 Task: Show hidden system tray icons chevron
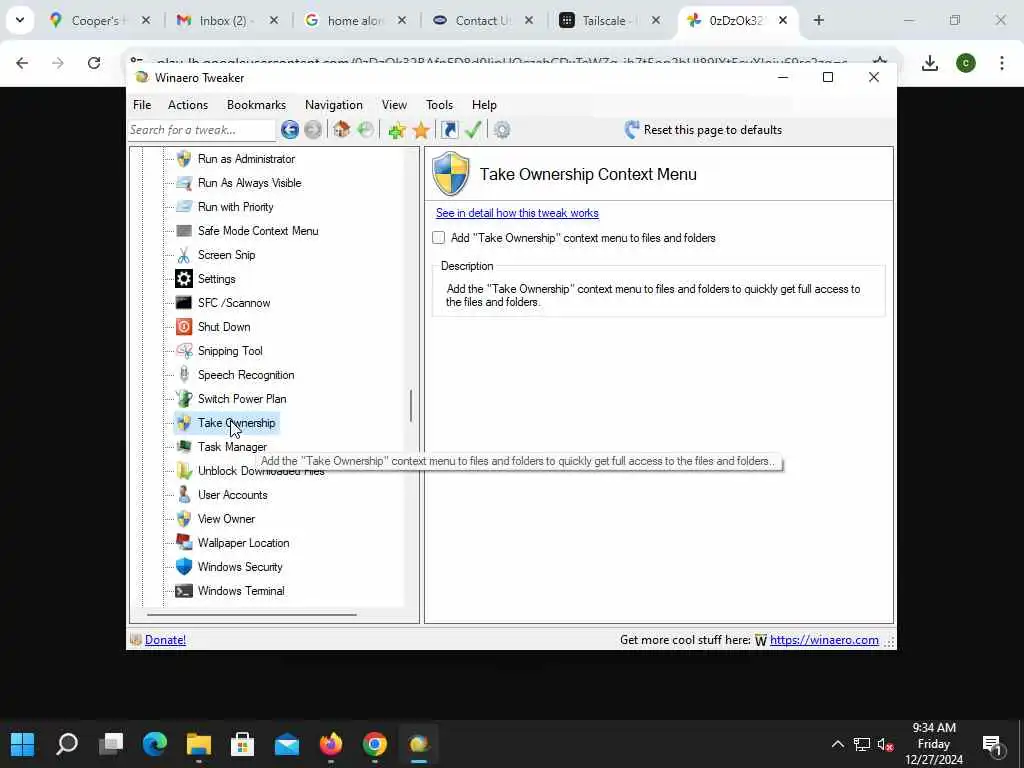[837, 744]
